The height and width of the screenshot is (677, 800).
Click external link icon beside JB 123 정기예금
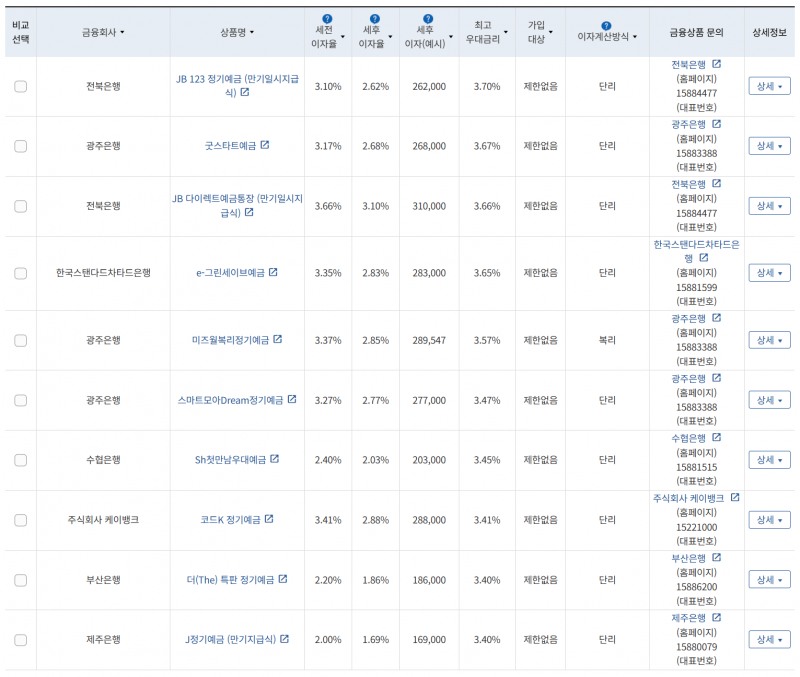tap(245, 92)
